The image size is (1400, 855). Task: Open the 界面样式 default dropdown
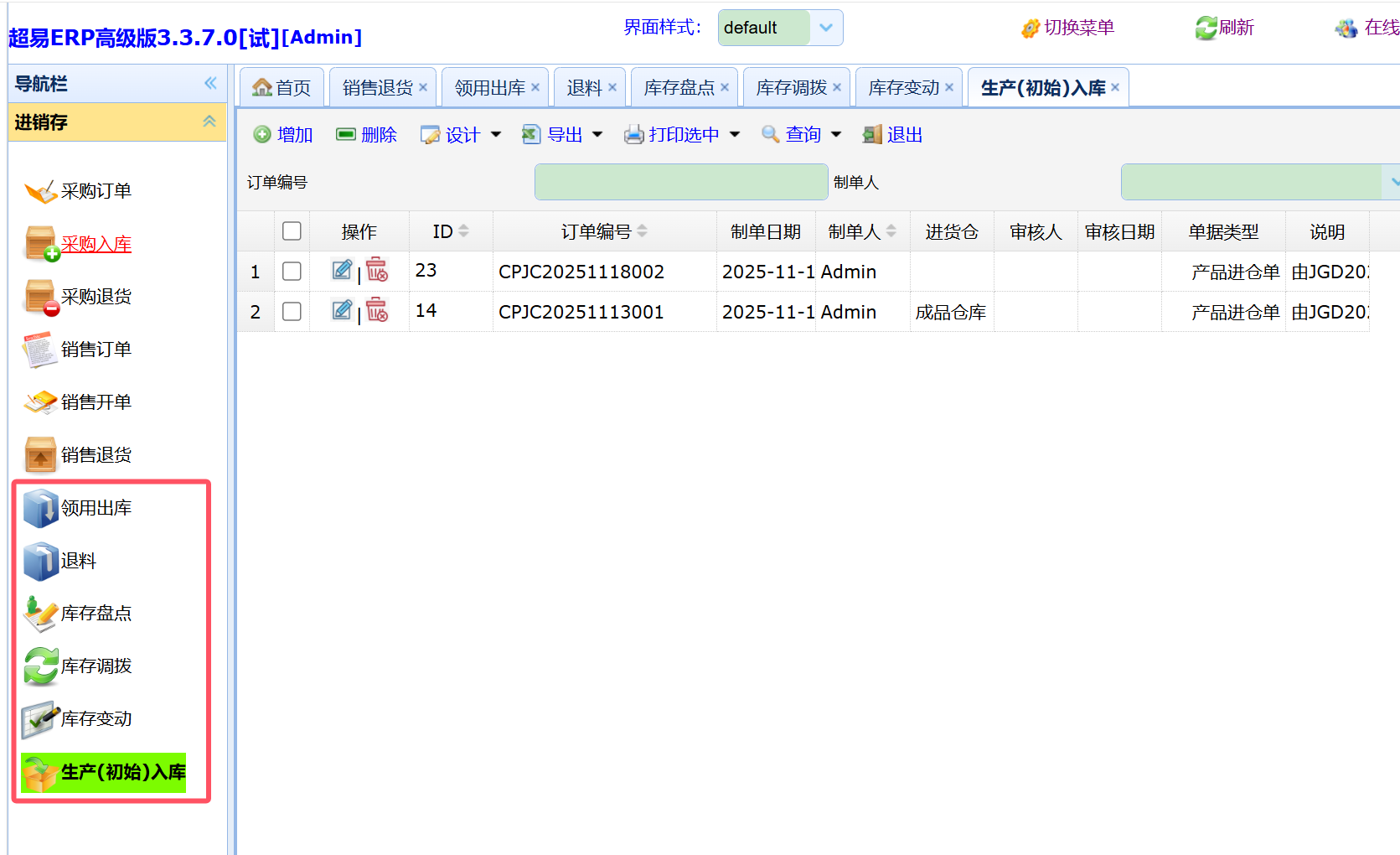825,28
